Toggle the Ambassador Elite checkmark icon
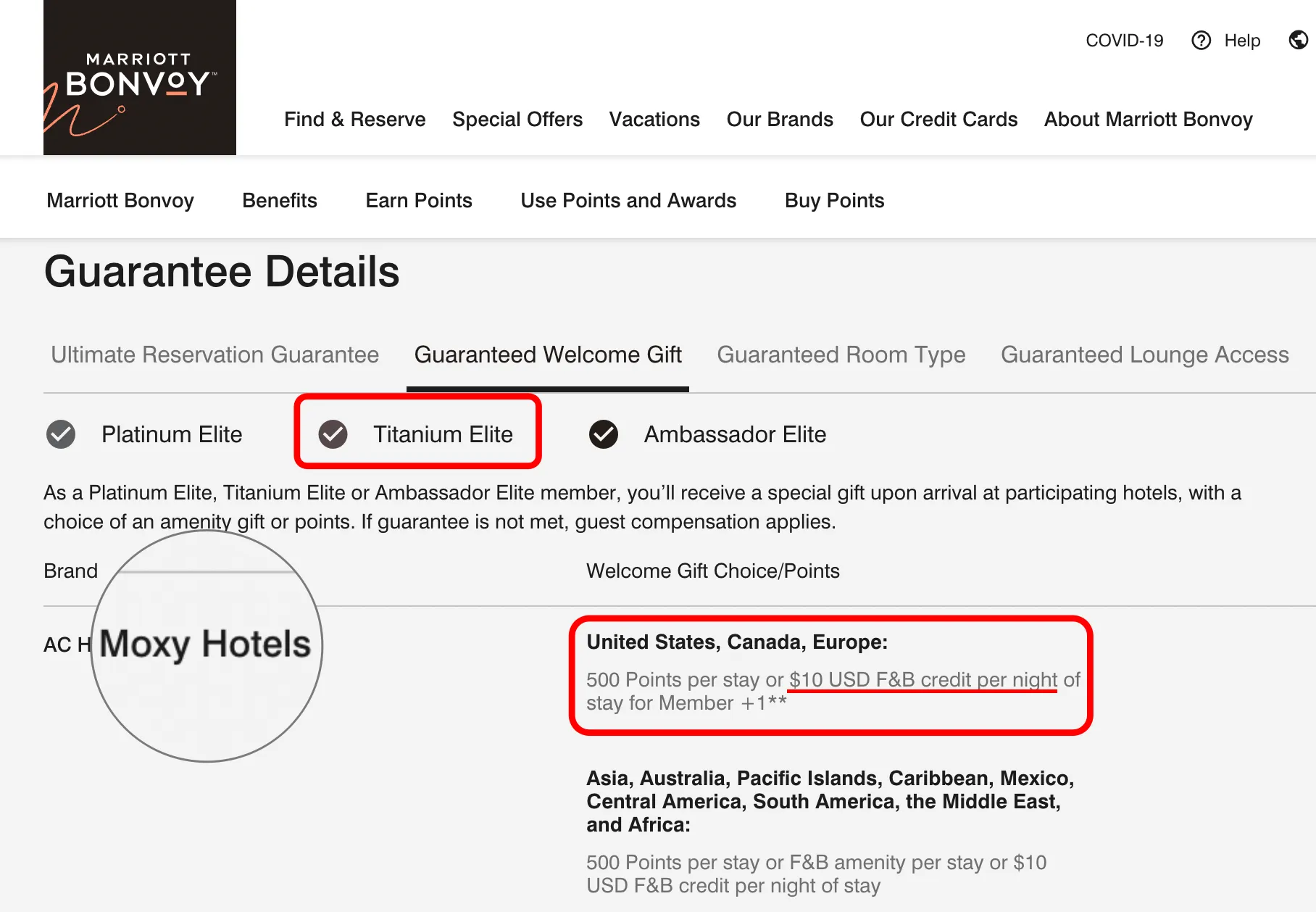 tap(604, 434)
